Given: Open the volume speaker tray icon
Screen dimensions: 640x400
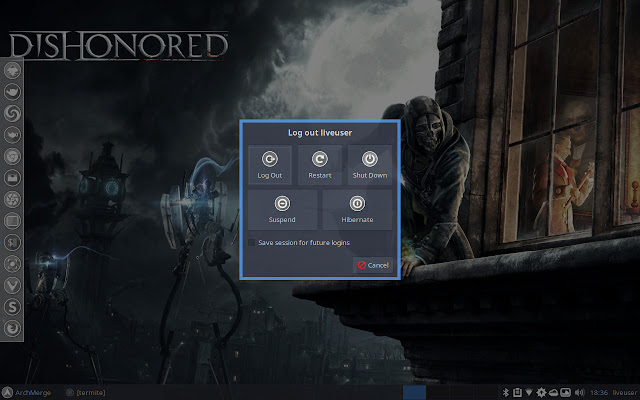Looking at the screenshot, I should pos(579,392).
